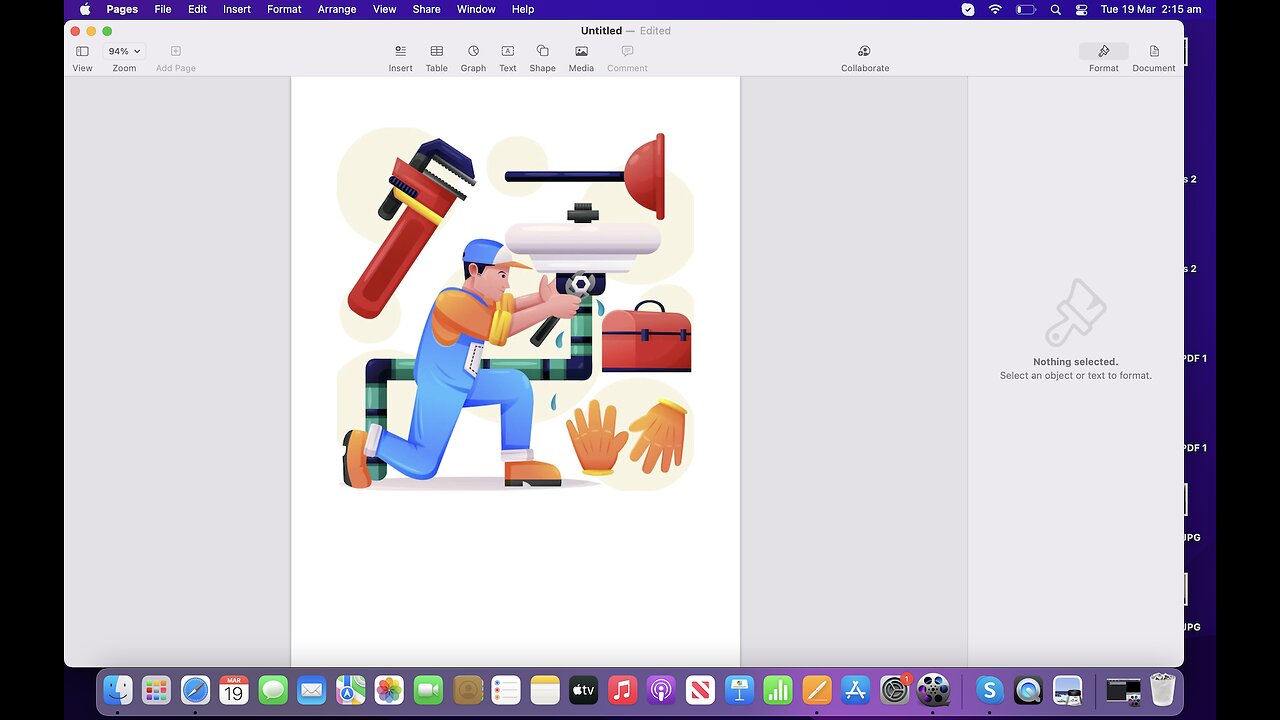Open Apple TV in the Dock
The height and width of the screenshot is (720, 1280).
(x=584, y=690)
